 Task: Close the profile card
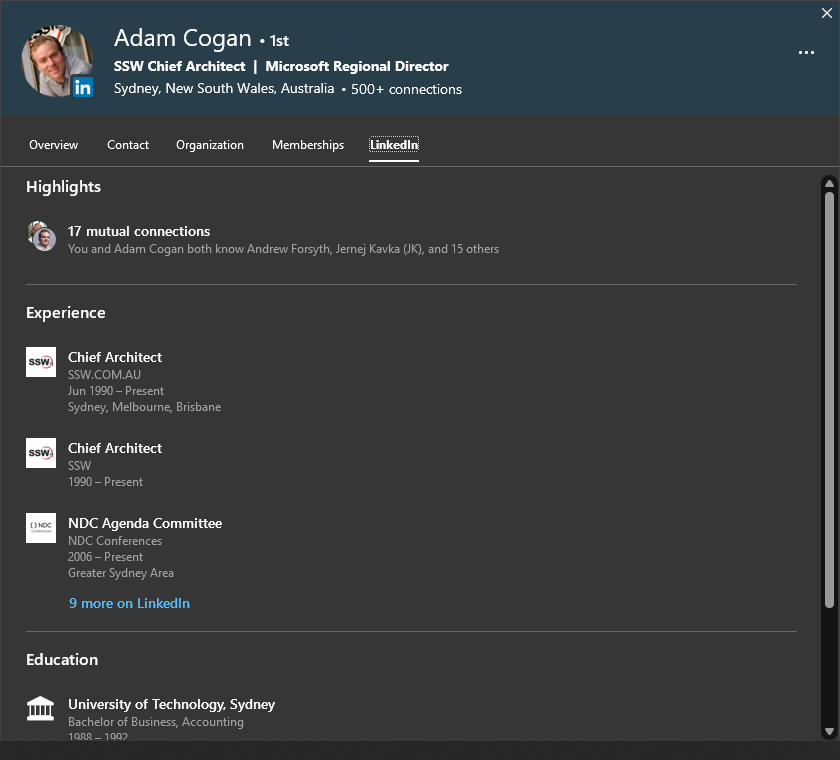(826, 13)
